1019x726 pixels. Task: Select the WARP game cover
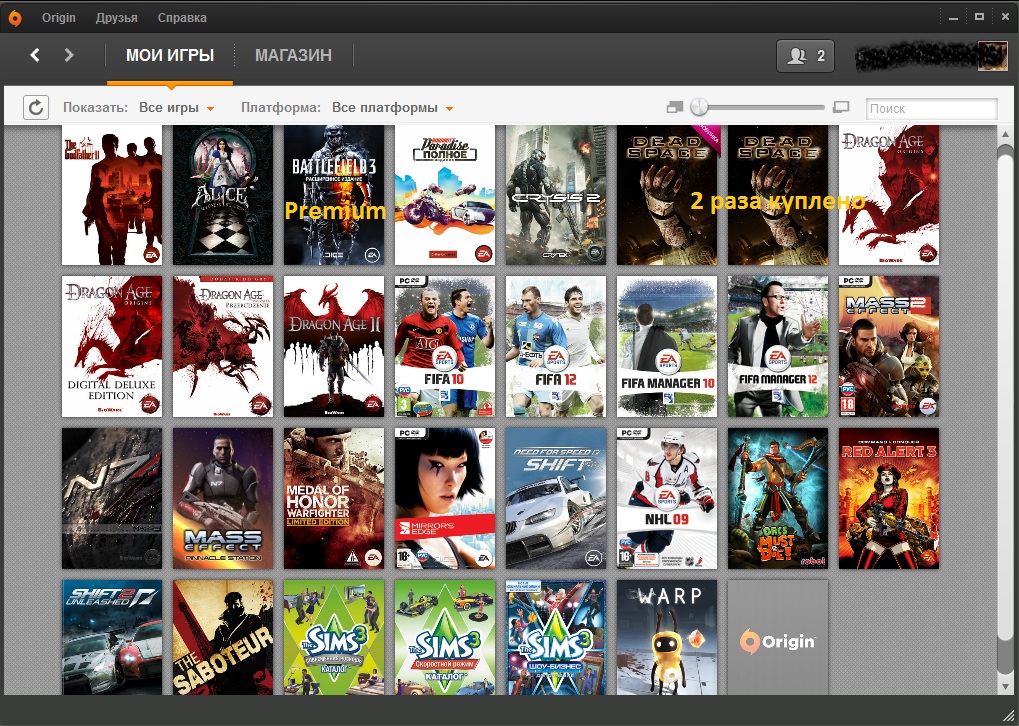pos(667,638)
